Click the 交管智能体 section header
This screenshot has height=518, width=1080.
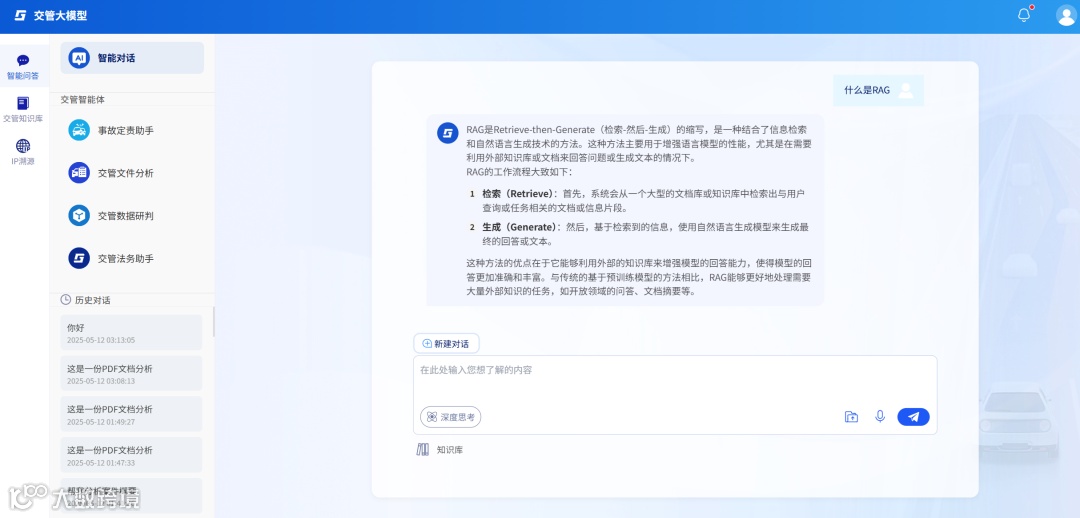(x=83, y=100)
